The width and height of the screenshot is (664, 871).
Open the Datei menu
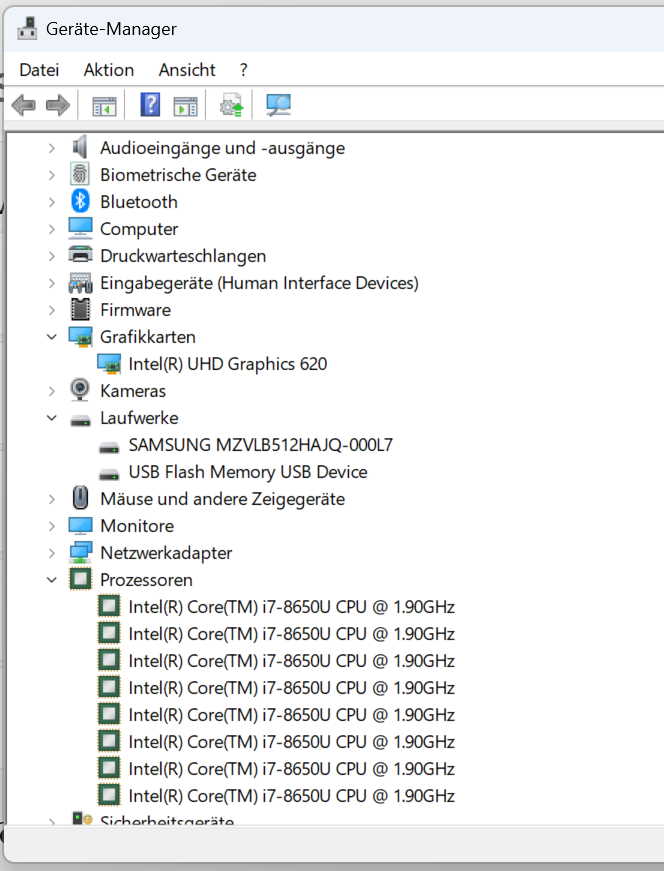click(39, 70)
